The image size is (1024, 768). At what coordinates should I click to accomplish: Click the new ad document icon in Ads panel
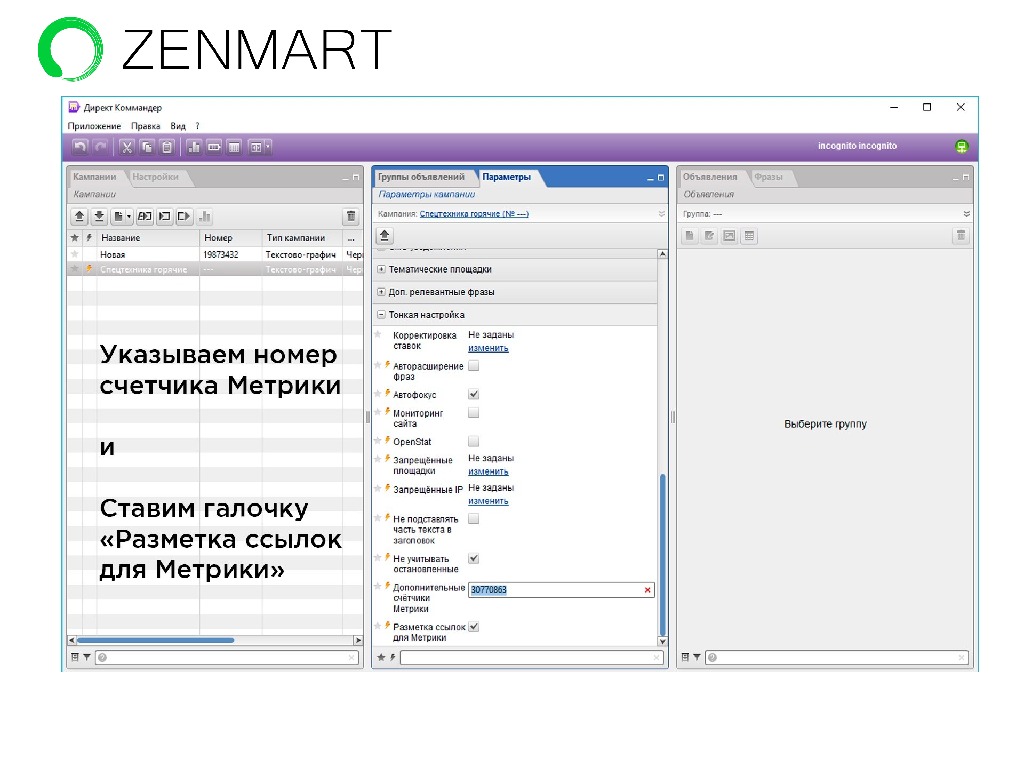point(690,236)
